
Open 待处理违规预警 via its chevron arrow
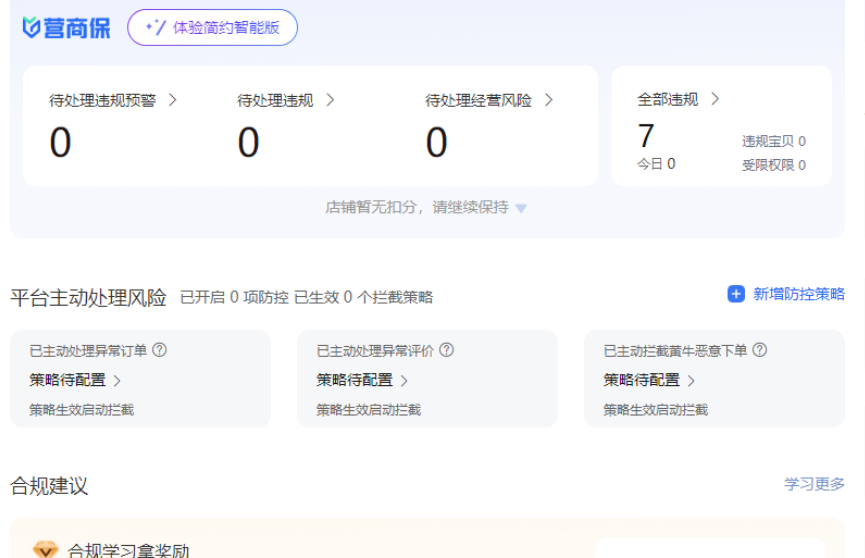point(173,100)
